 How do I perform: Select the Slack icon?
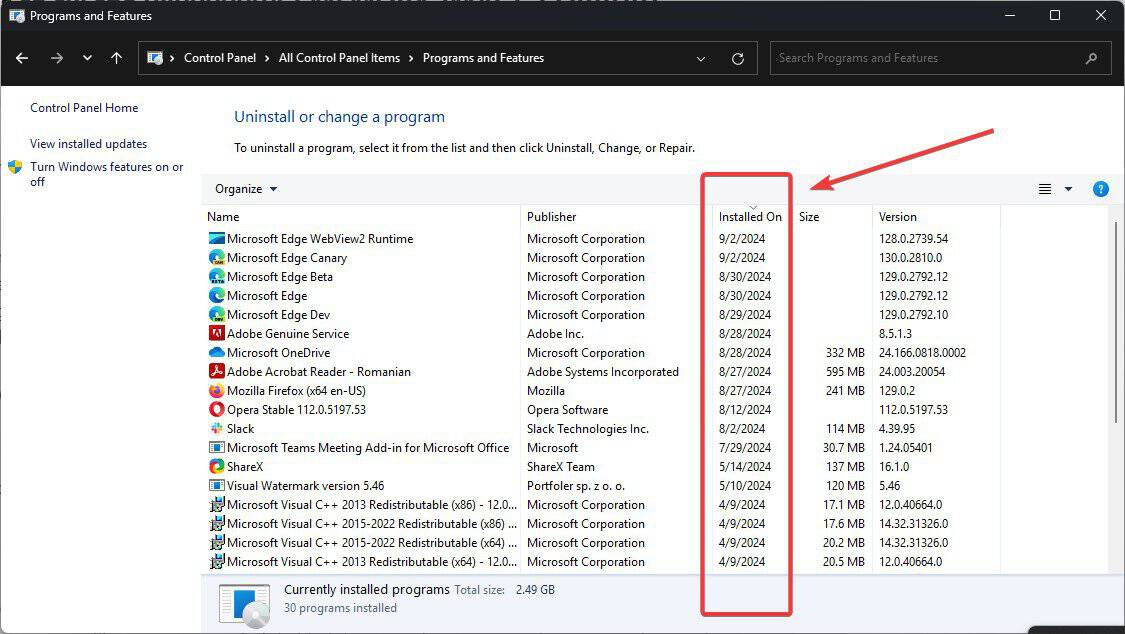pyautogui.click(x=216, y=428)
